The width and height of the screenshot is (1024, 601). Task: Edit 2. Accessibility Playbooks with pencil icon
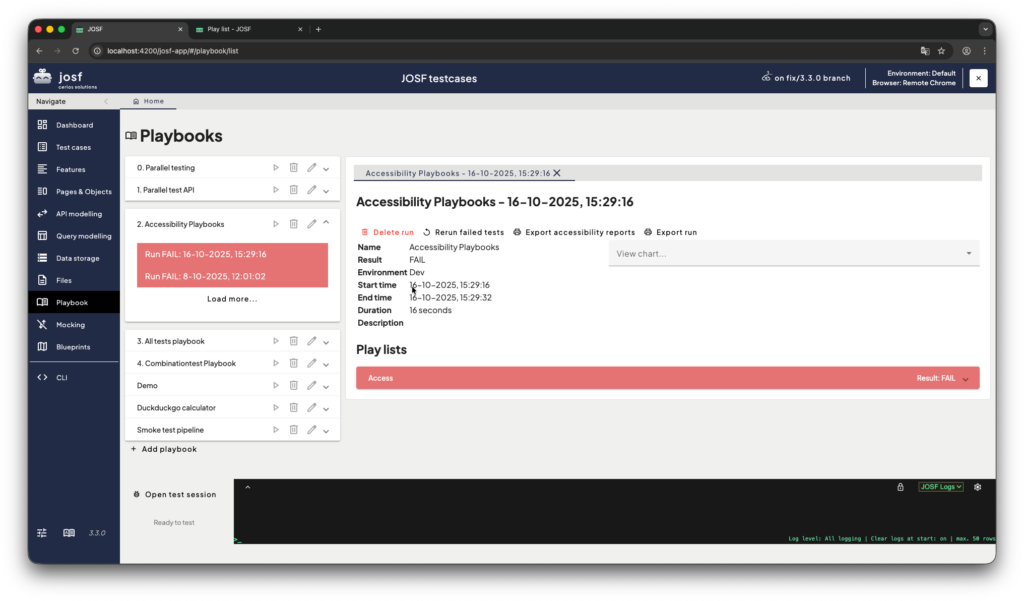click(x=311, y=224)
